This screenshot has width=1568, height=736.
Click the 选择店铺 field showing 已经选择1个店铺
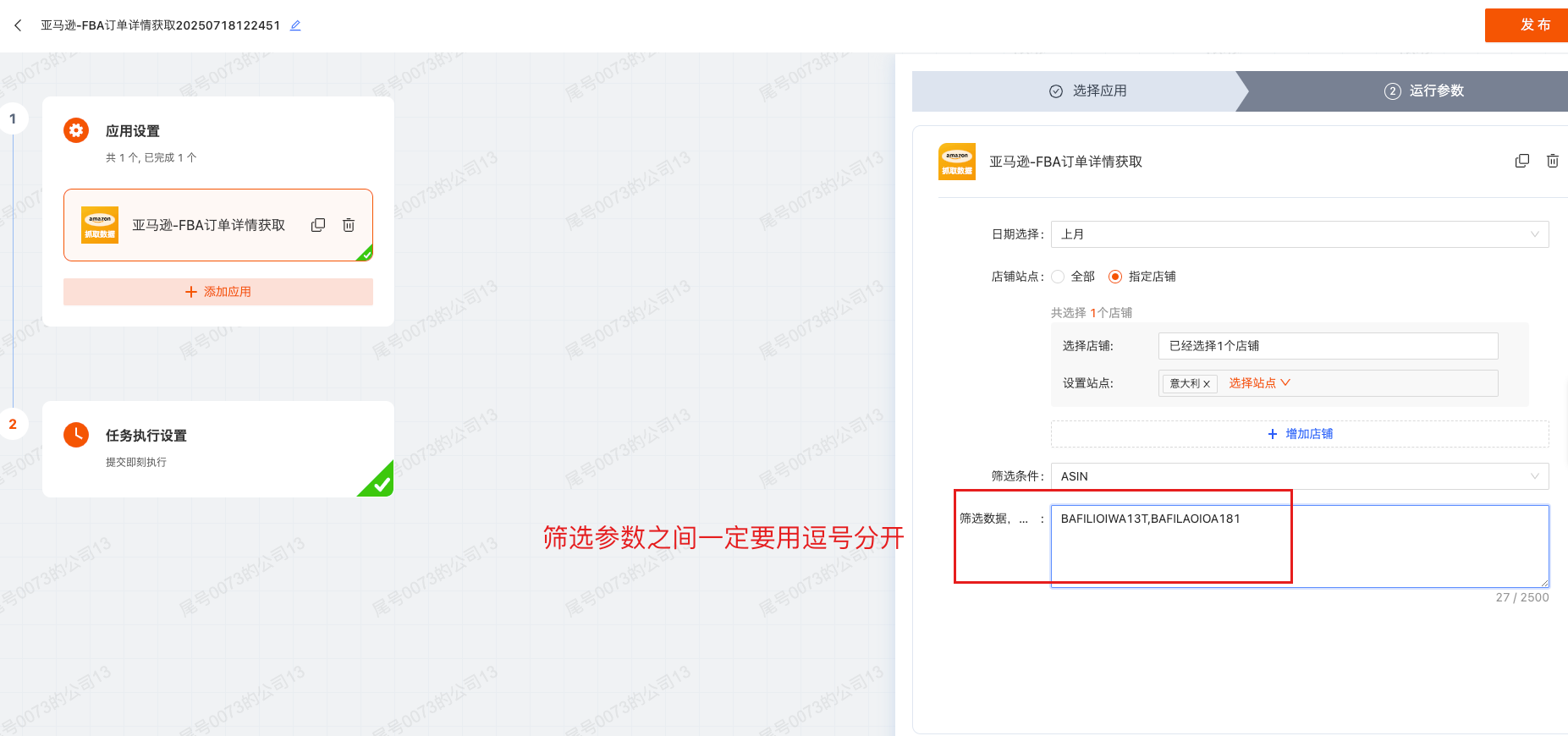pyautogui.click(x=1328, y=346)
